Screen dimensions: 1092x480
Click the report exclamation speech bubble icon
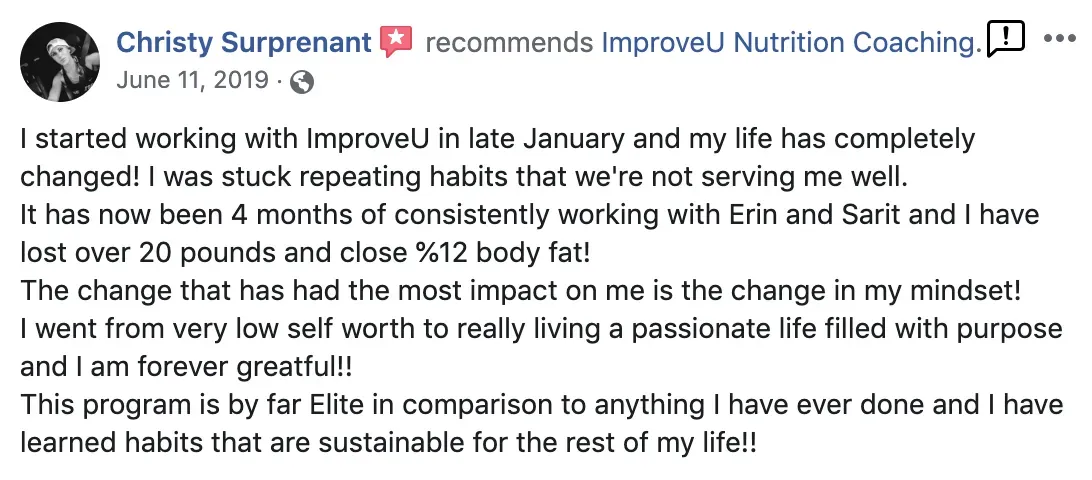coord(1006,39)
